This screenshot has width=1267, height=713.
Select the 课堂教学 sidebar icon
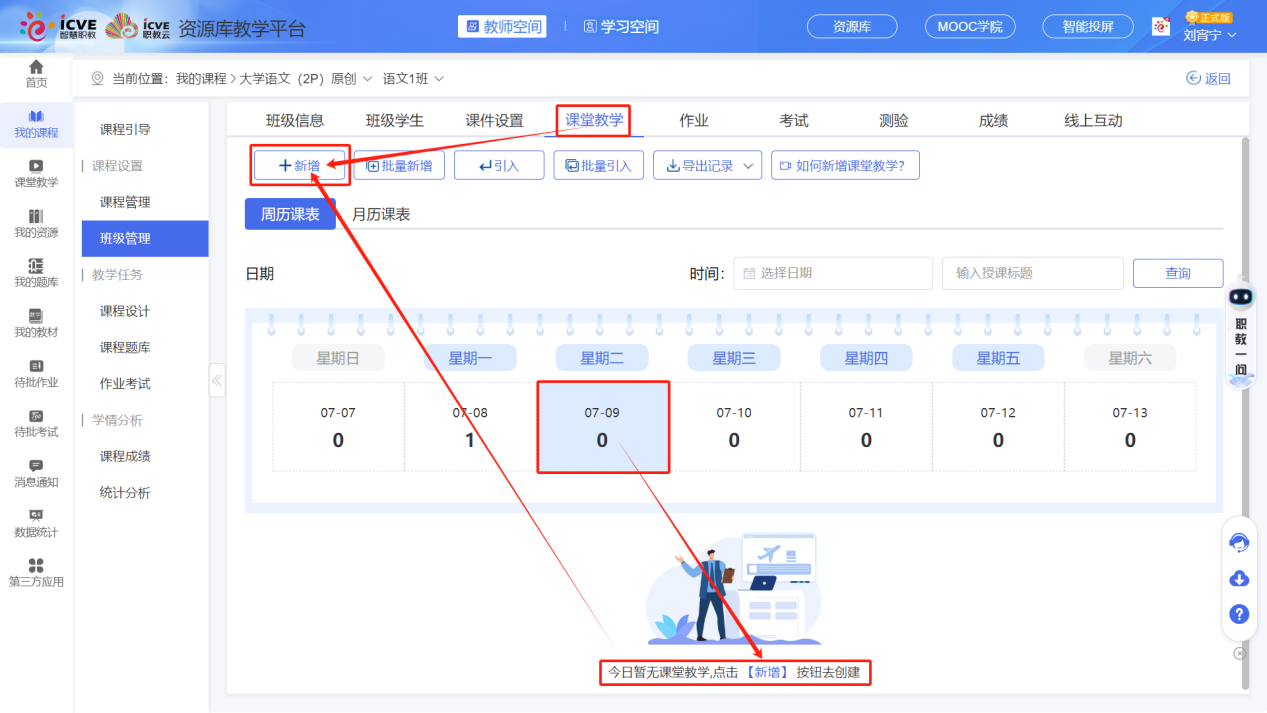point(36,172)
